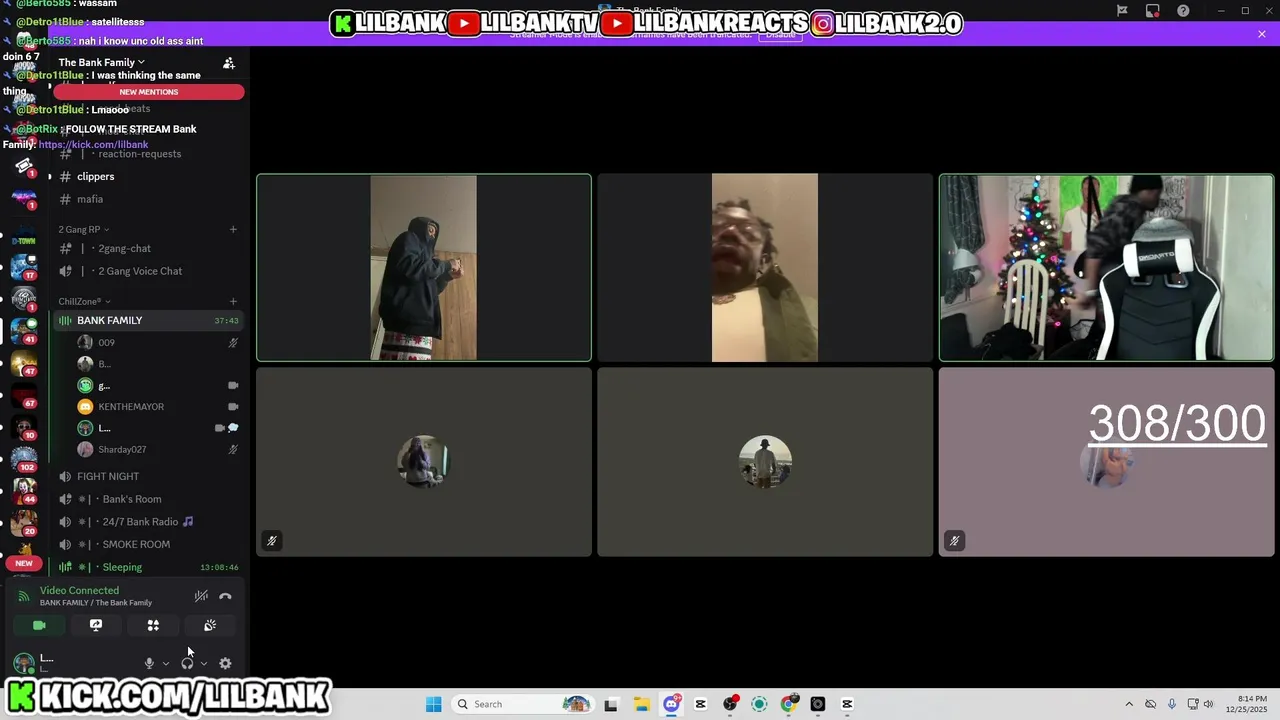Screen dimensions: 1280x720
Task: Open the user avatar in the bottom user panel
Action: coord(24,663)
